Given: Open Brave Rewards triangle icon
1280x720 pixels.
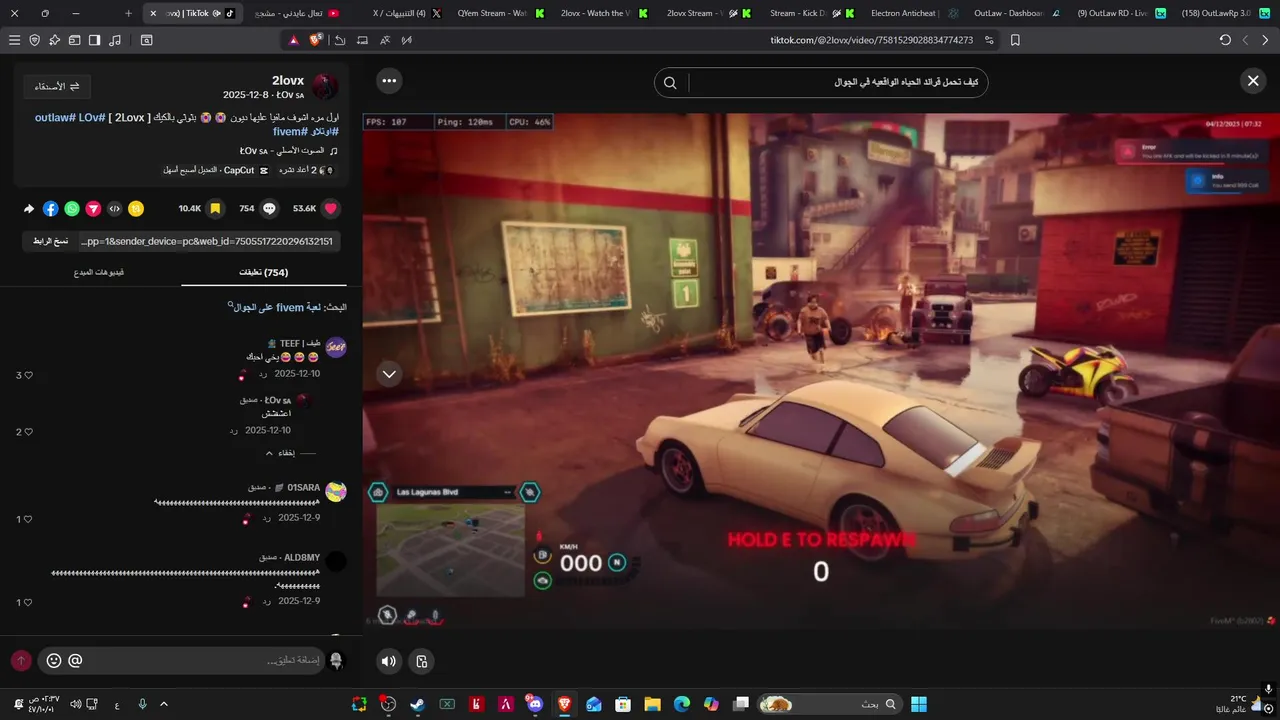Looking at the screenshot, I should coord(294,40).
